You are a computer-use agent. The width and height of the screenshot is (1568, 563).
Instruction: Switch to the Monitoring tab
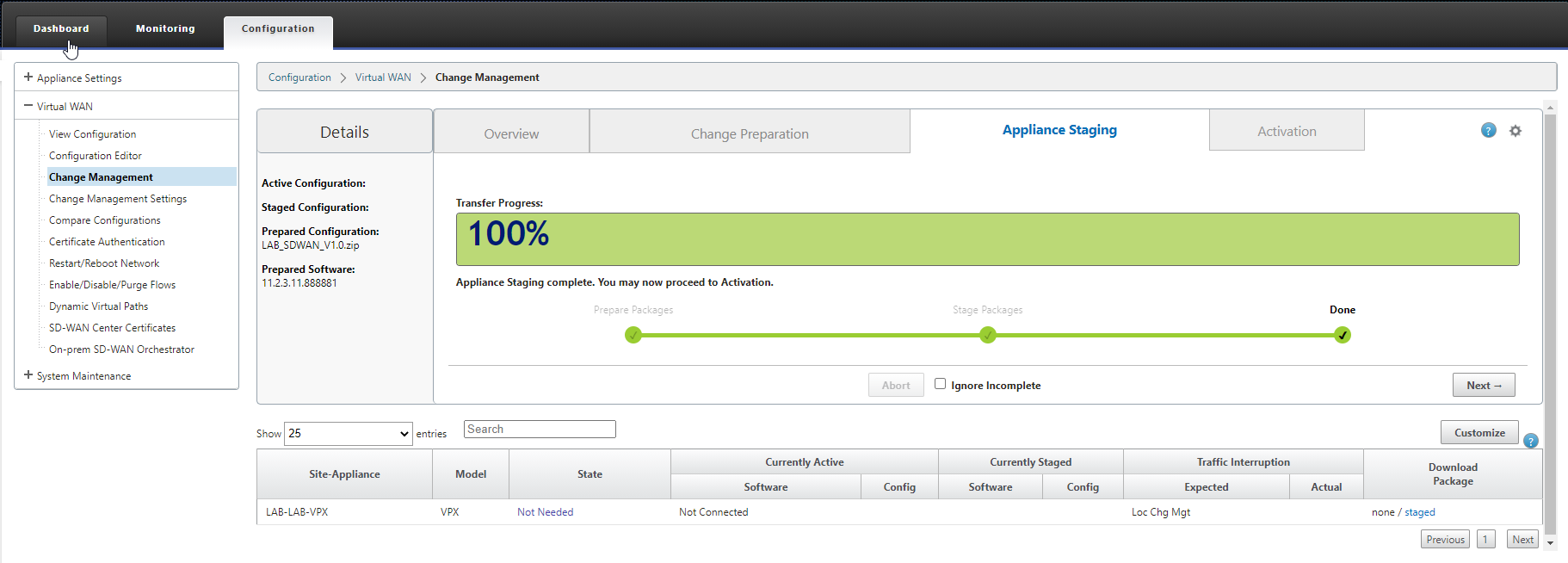point(165,29)
